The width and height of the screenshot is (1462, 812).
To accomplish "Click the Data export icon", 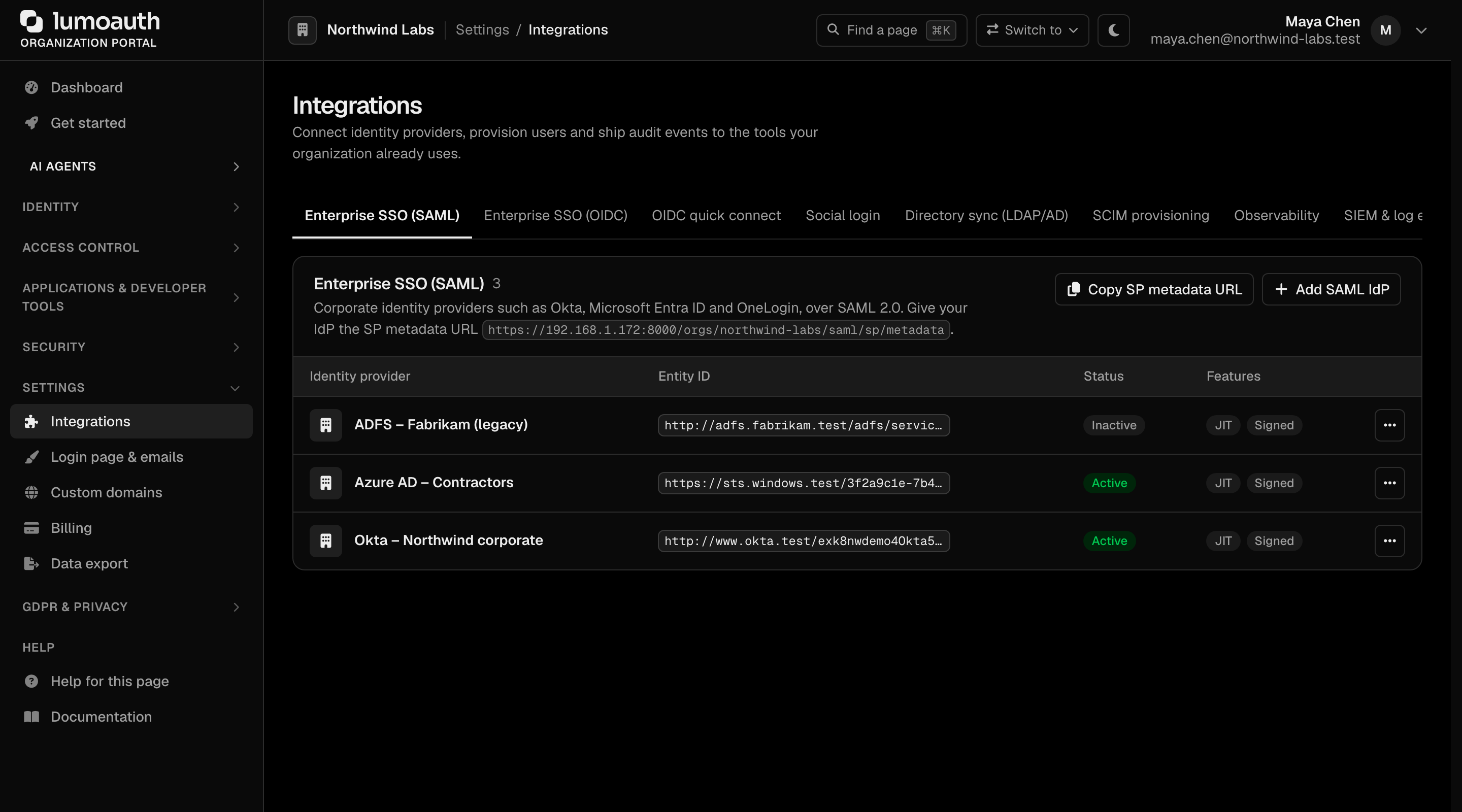I will pos(31,563).
